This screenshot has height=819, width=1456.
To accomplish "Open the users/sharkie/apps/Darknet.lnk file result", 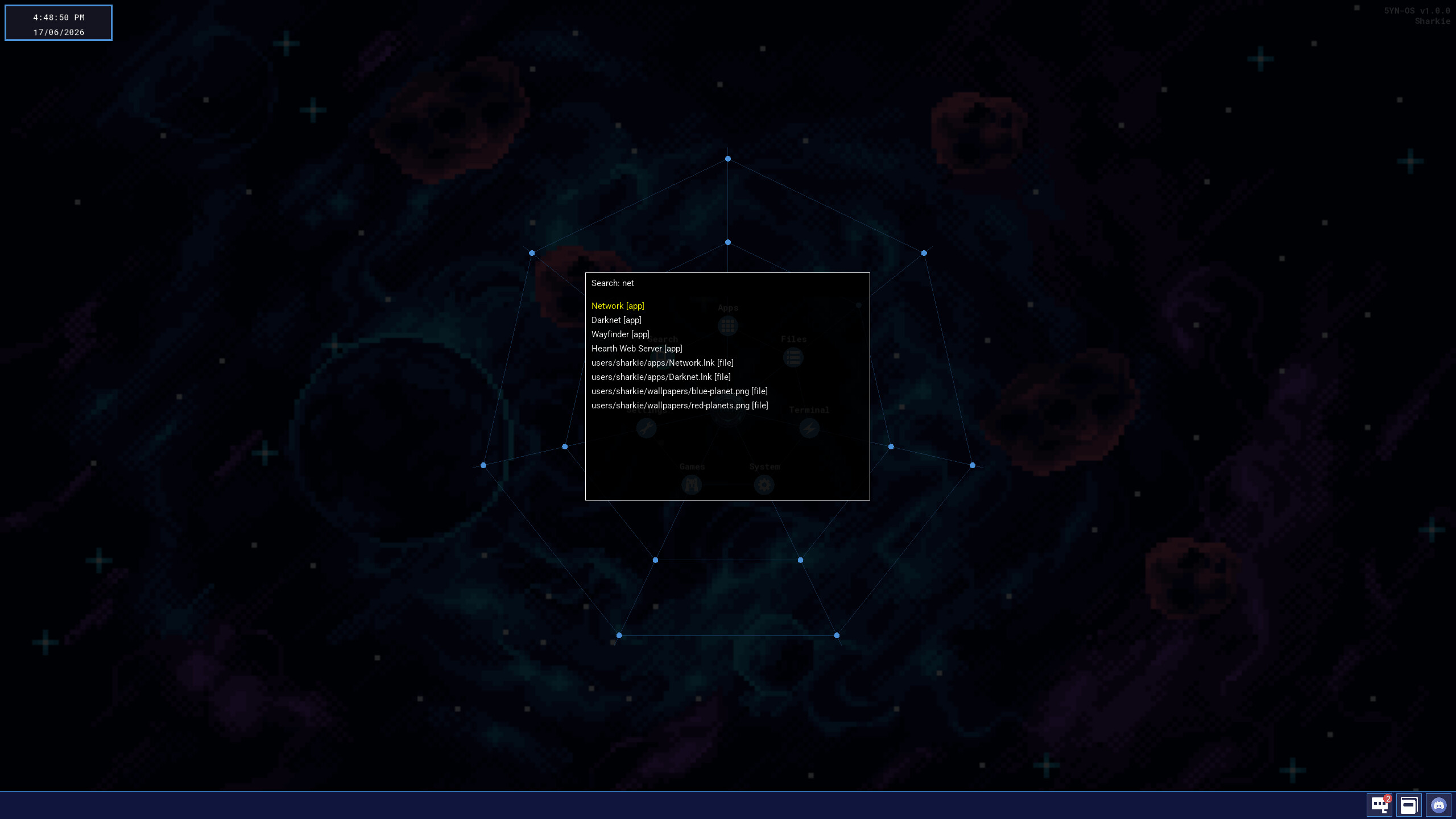I will pos(661,377).
